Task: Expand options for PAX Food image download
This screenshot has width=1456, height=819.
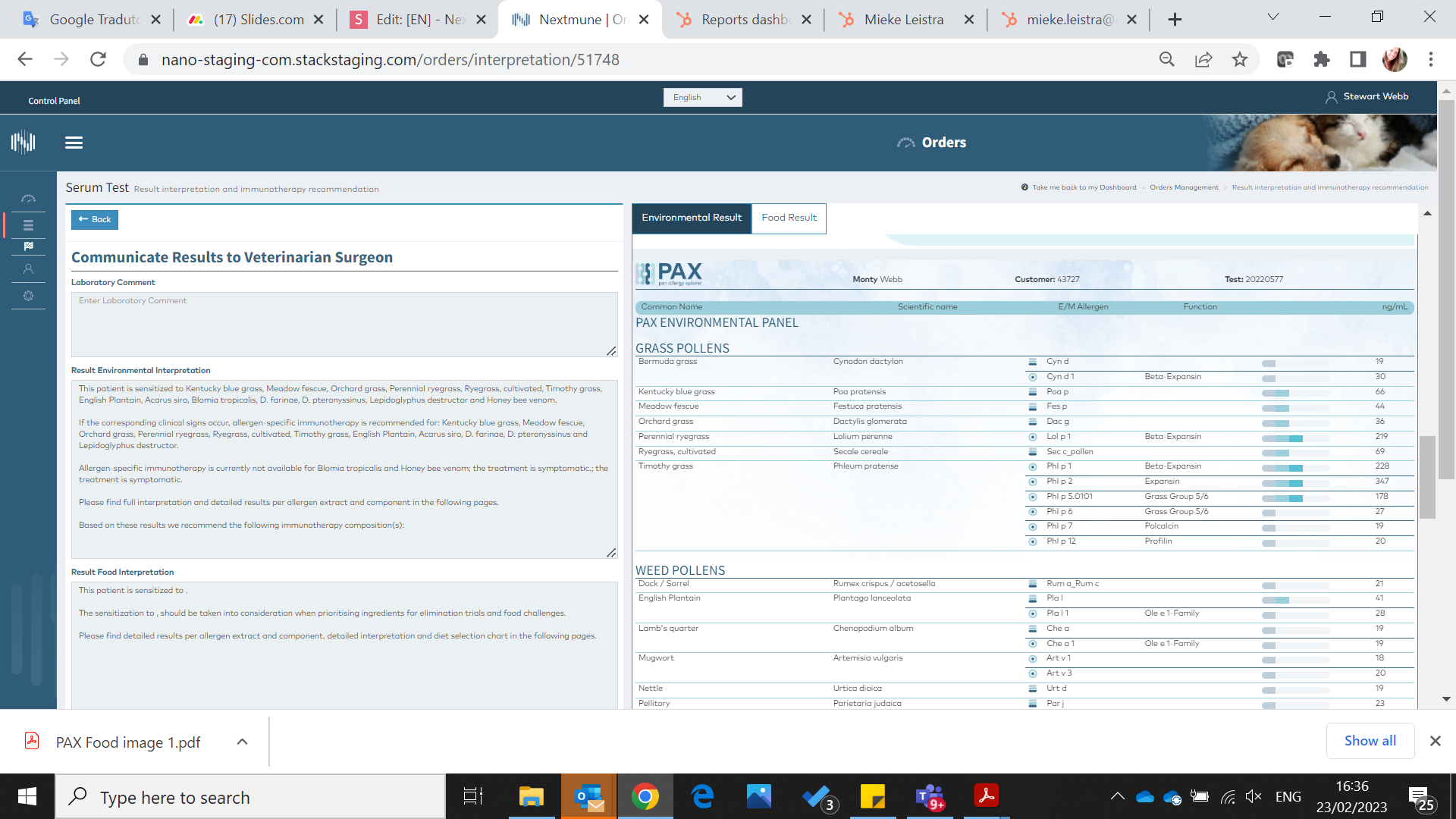Action: tap(242, 742)
